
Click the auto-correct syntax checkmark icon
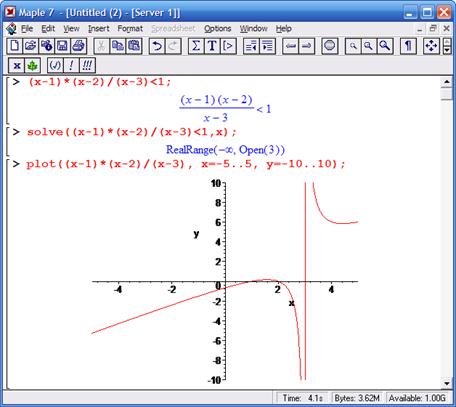[55, 65]
